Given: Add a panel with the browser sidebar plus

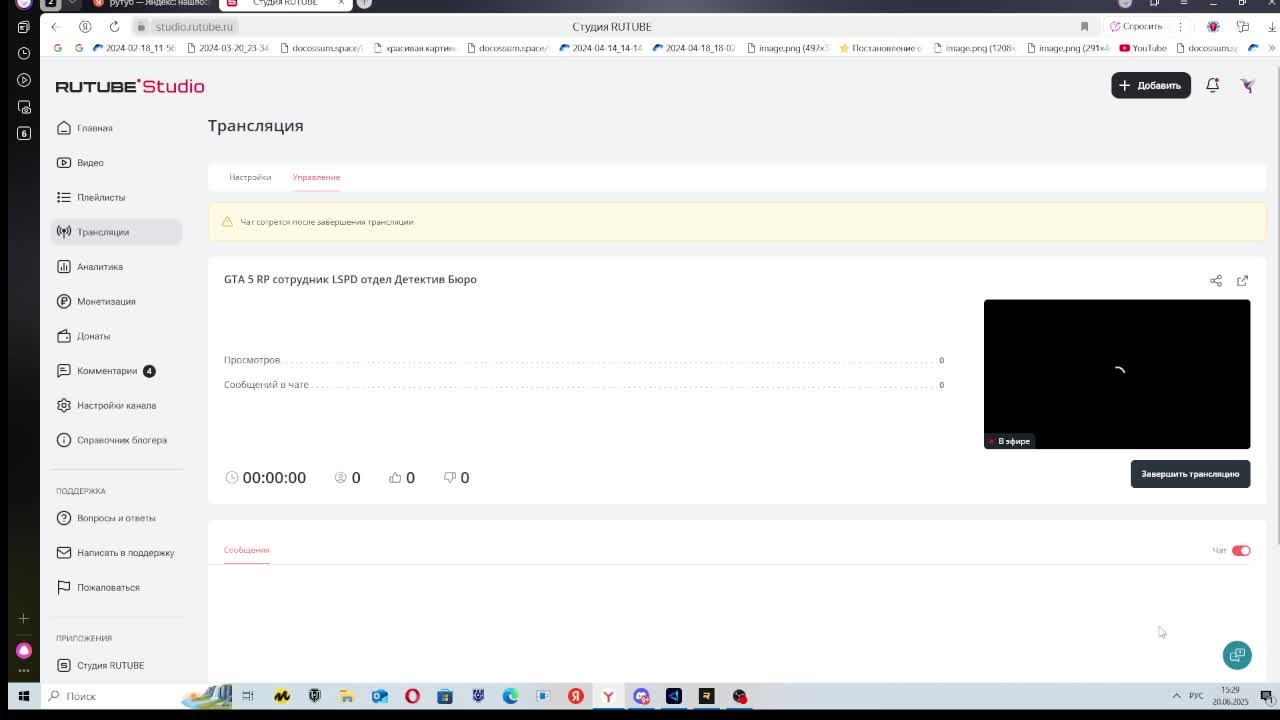Looking at the screenshot, I should (24, 619).
